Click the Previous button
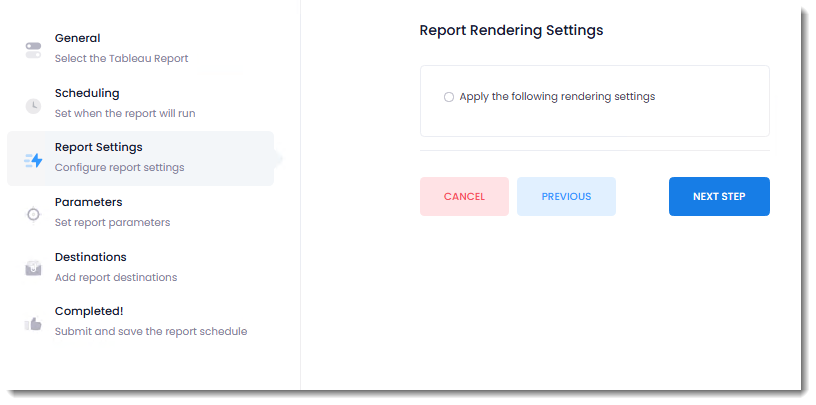This screenshot has width=816, height=405. point(566,197)
